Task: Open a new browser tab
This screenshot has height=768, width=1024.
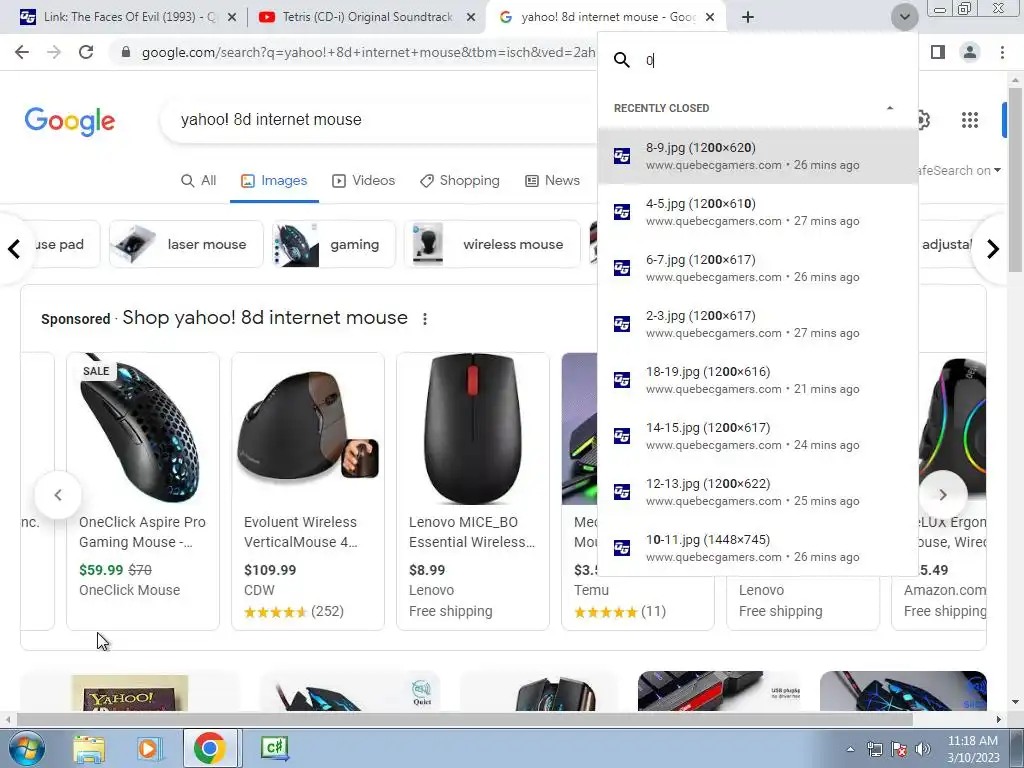Action: [748, 17]
